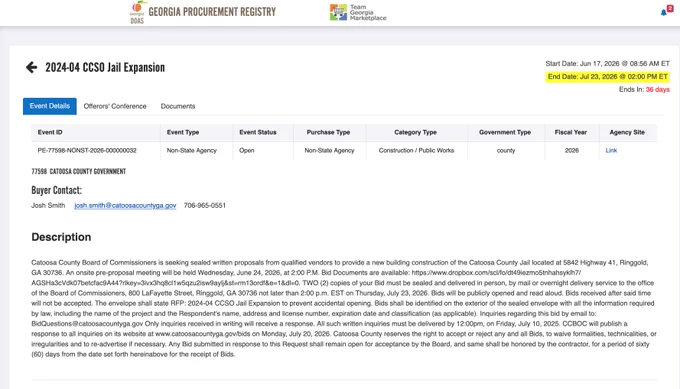Image resolution: width=680 pixels, height=389 pixels.
Task: Click the Description heading
Action: coord(61,237)
